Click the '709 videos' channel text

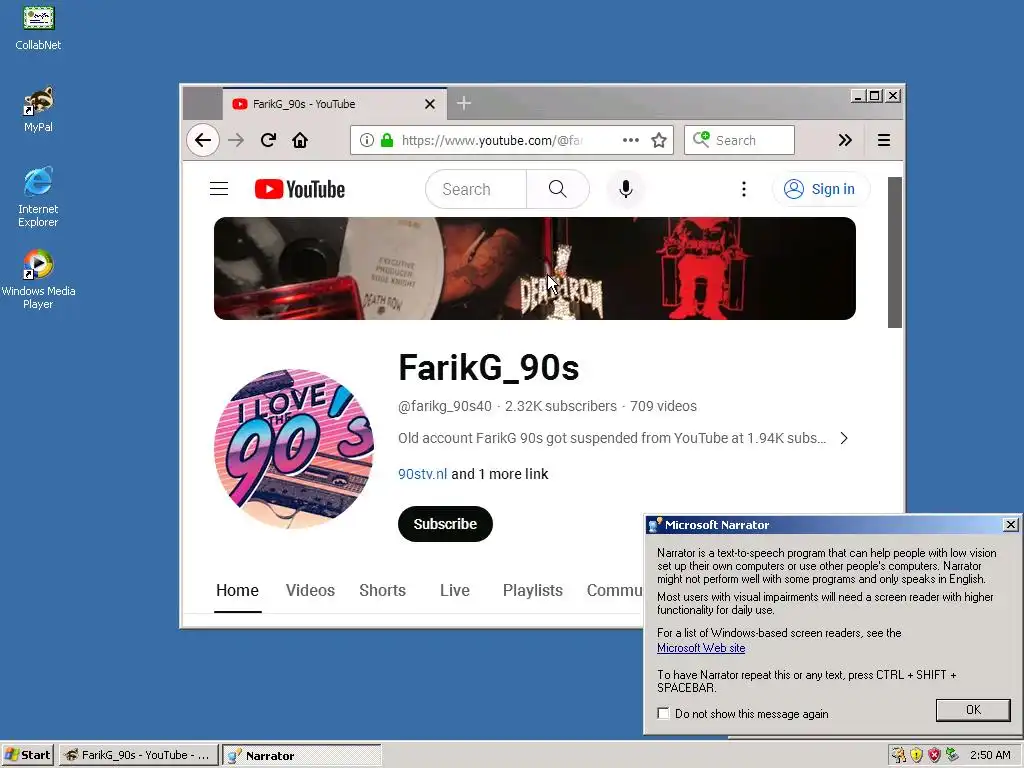pos(664,406)
